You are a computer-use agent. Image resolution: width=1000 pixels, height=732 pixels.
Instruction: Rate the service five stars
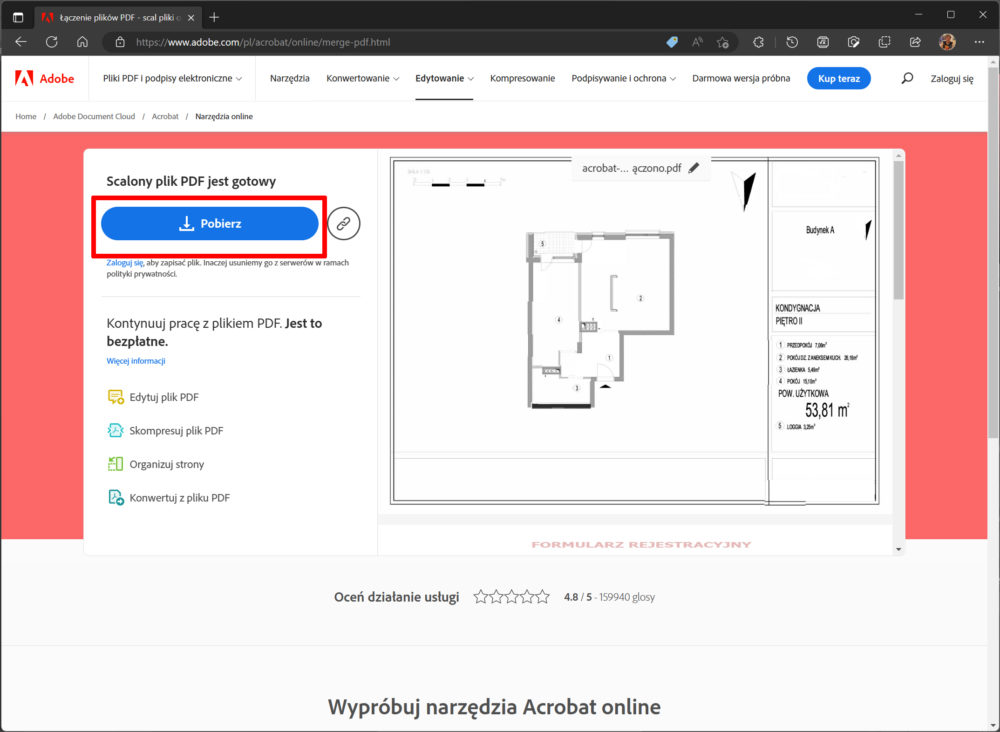pyautogui.click(x=542, y=597)
